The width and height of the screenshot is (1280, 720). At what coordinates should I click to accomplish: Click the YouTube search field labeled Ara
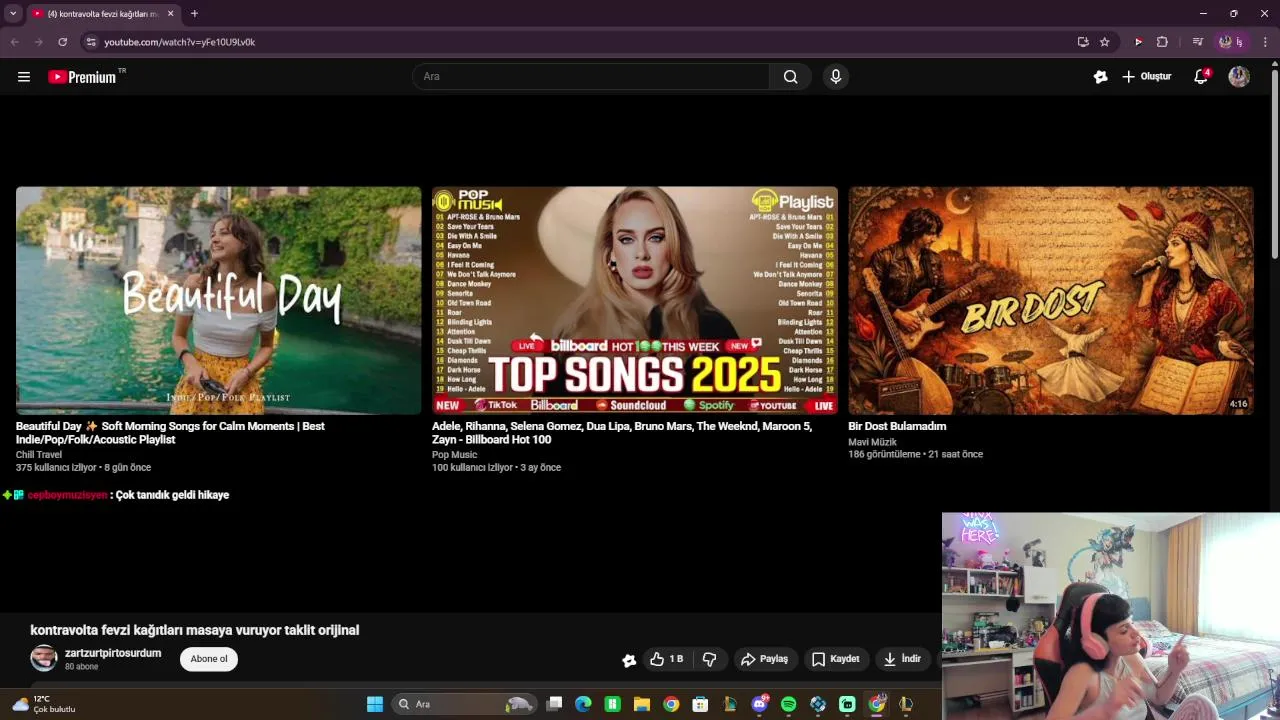point(591,77)
